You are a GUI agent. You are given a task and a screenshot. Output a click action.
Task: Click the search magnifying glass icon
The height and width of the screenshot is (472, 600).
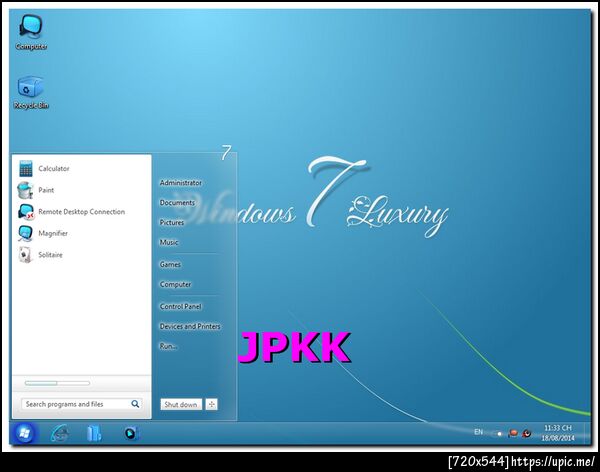pyautogui.click(x=135, y=404)
